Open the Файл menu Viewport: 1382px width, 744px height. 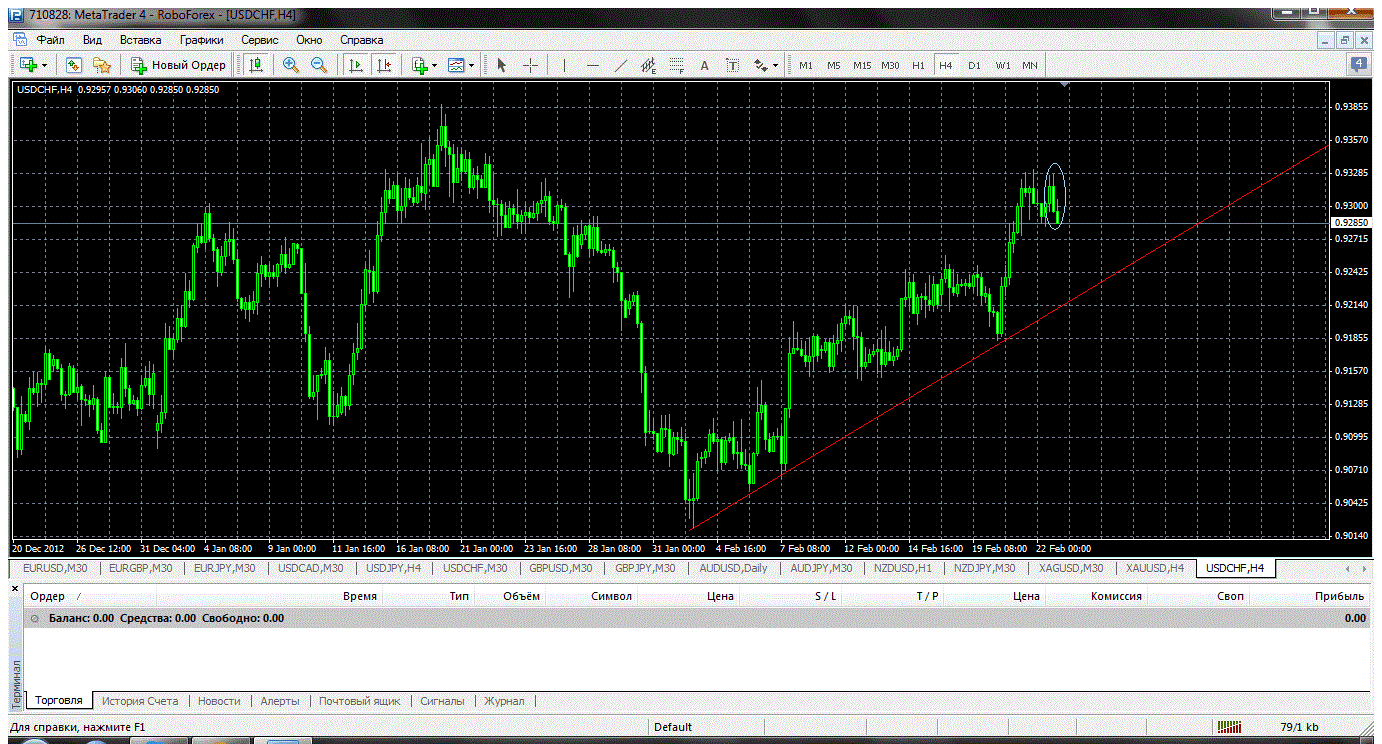(51, 40)
